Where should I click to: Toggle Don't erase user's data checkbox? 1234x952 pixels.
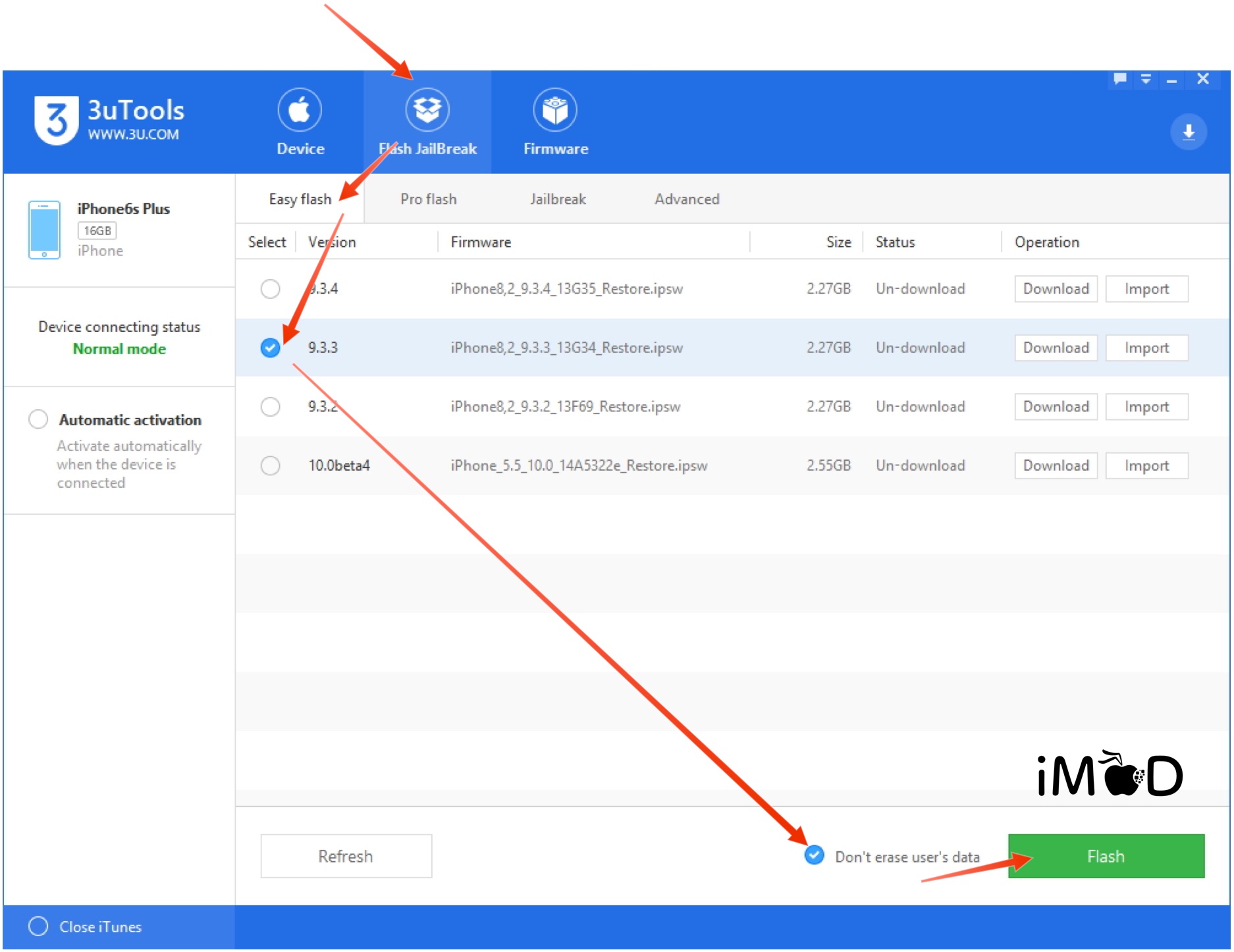pyautogui.click(x=815, y=855)
